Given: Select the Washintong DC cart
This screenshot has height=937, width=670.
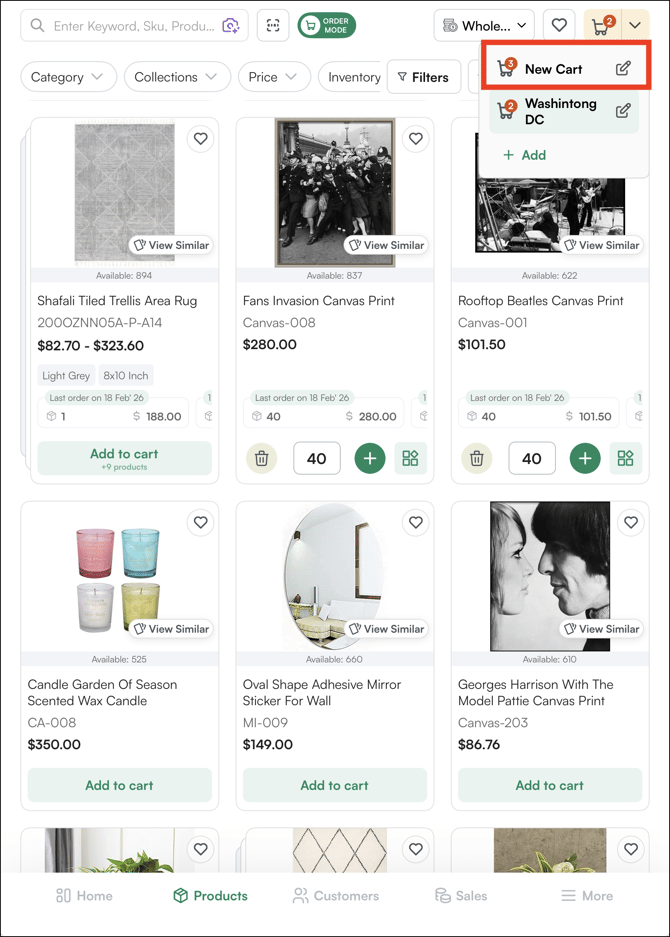Looking at the screenshot, I should (559, 111).
